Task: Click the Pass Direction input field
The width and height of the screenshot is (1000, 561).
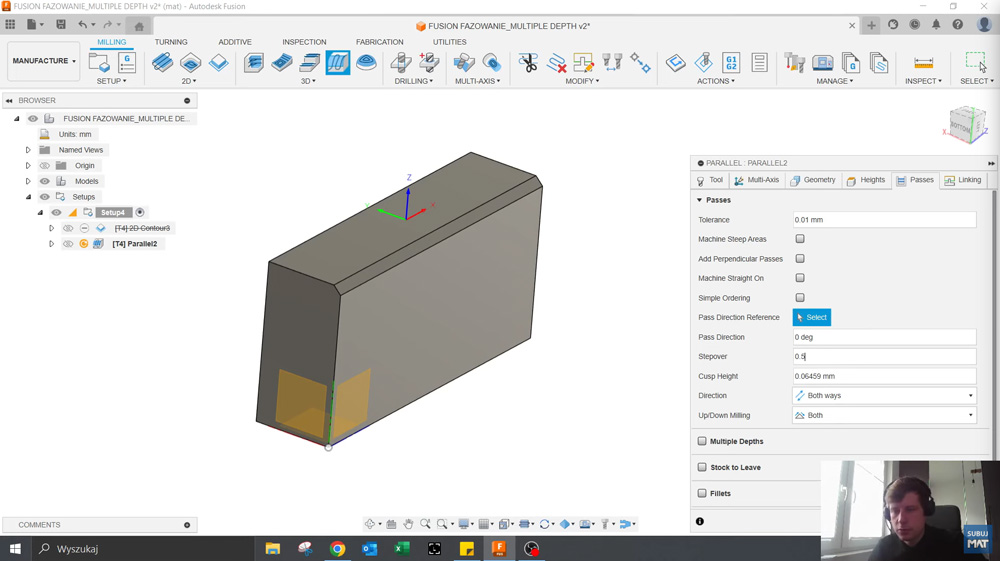Action: point(884,337)
